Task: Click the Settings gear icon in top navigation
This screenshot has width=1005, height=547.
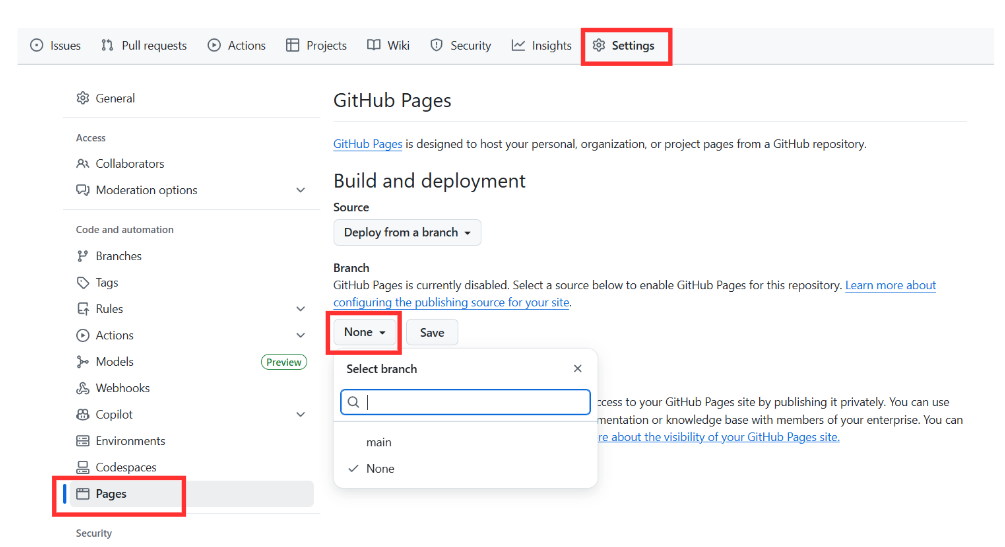Action: (599, 46)
